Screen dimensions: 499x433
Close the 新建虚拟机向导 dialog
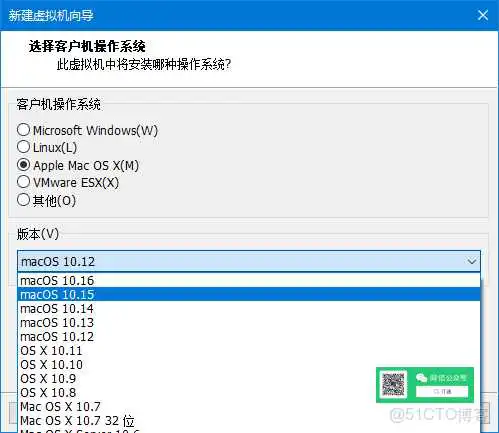(x=483, y=15)
